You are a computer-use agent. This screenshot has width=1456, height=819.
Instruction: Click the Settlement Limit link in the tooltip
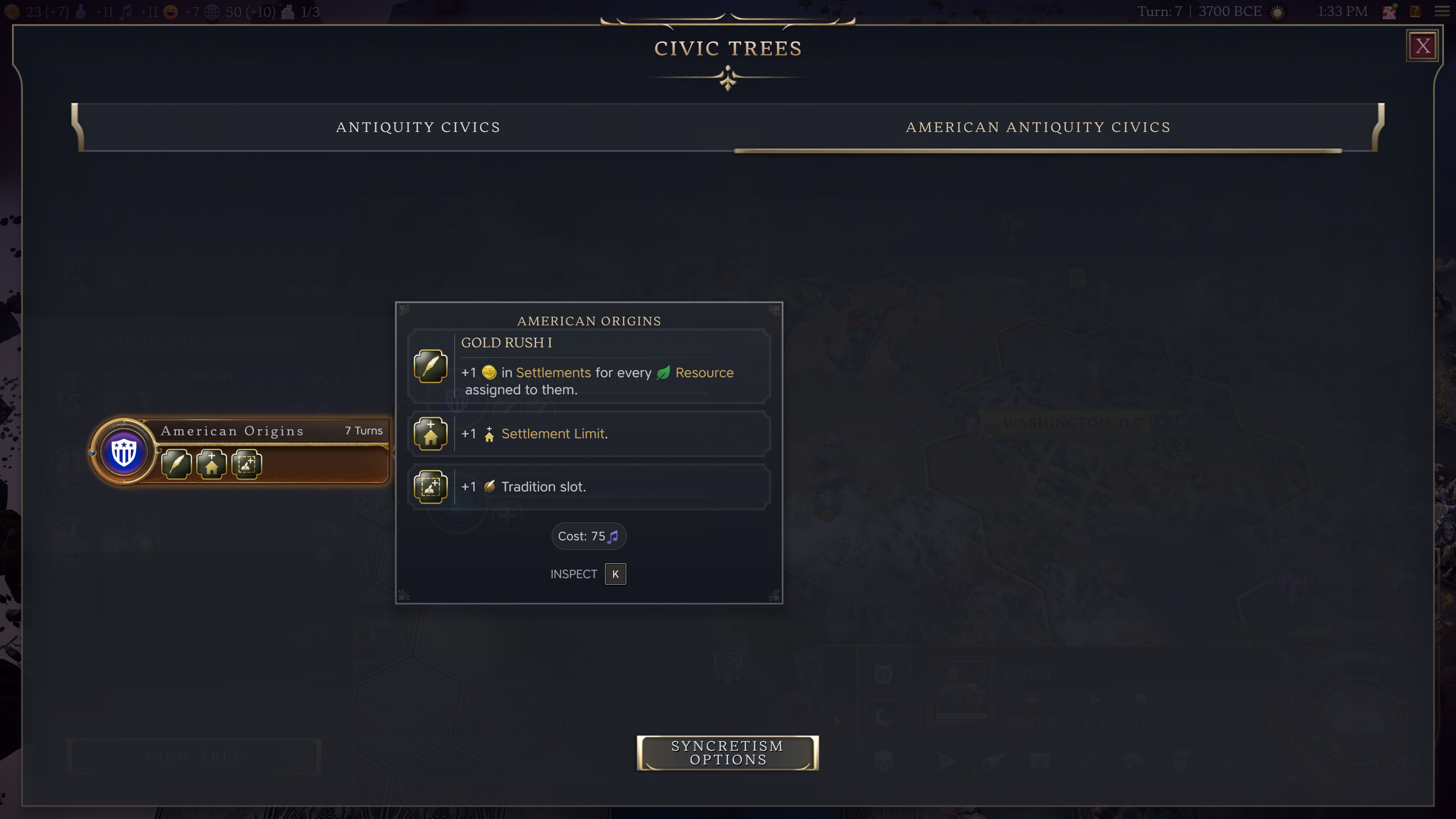point(554,433)
